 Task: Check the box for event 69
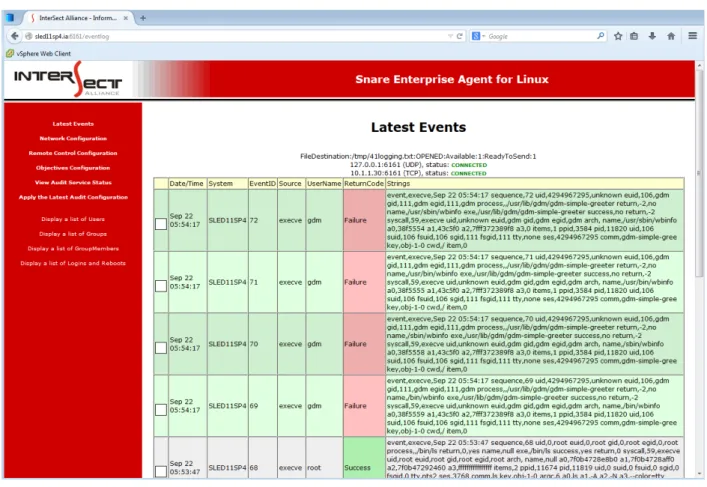pos(161,409)
